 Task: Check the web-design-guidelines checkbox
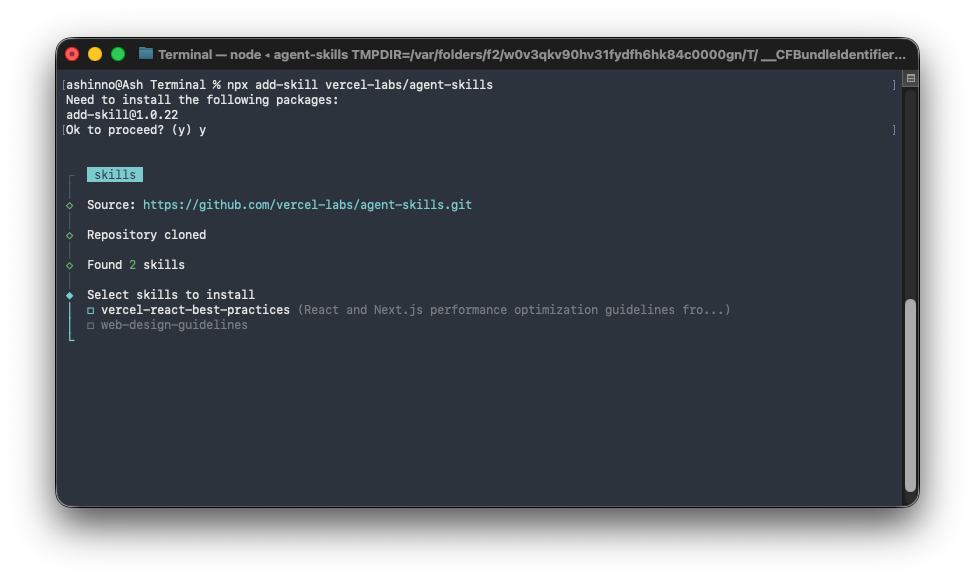[x=91, y=326]
